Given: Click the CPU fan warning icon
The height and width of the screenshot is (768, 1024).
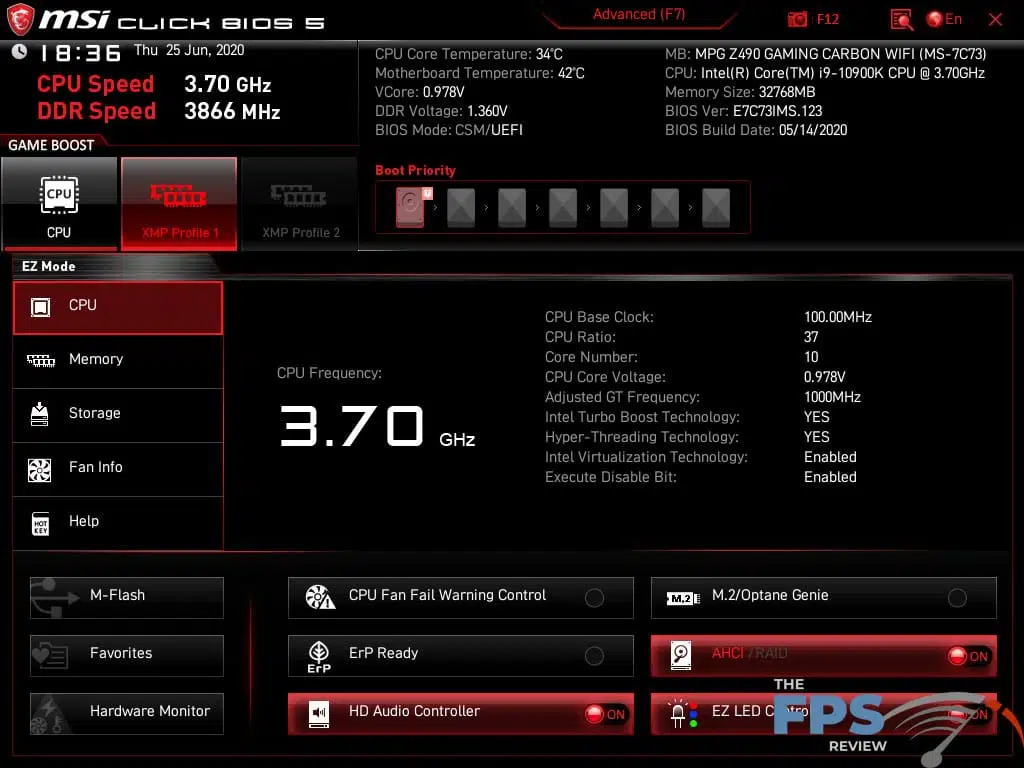Looking at the screenshot, I should click(x=320, y=597).
